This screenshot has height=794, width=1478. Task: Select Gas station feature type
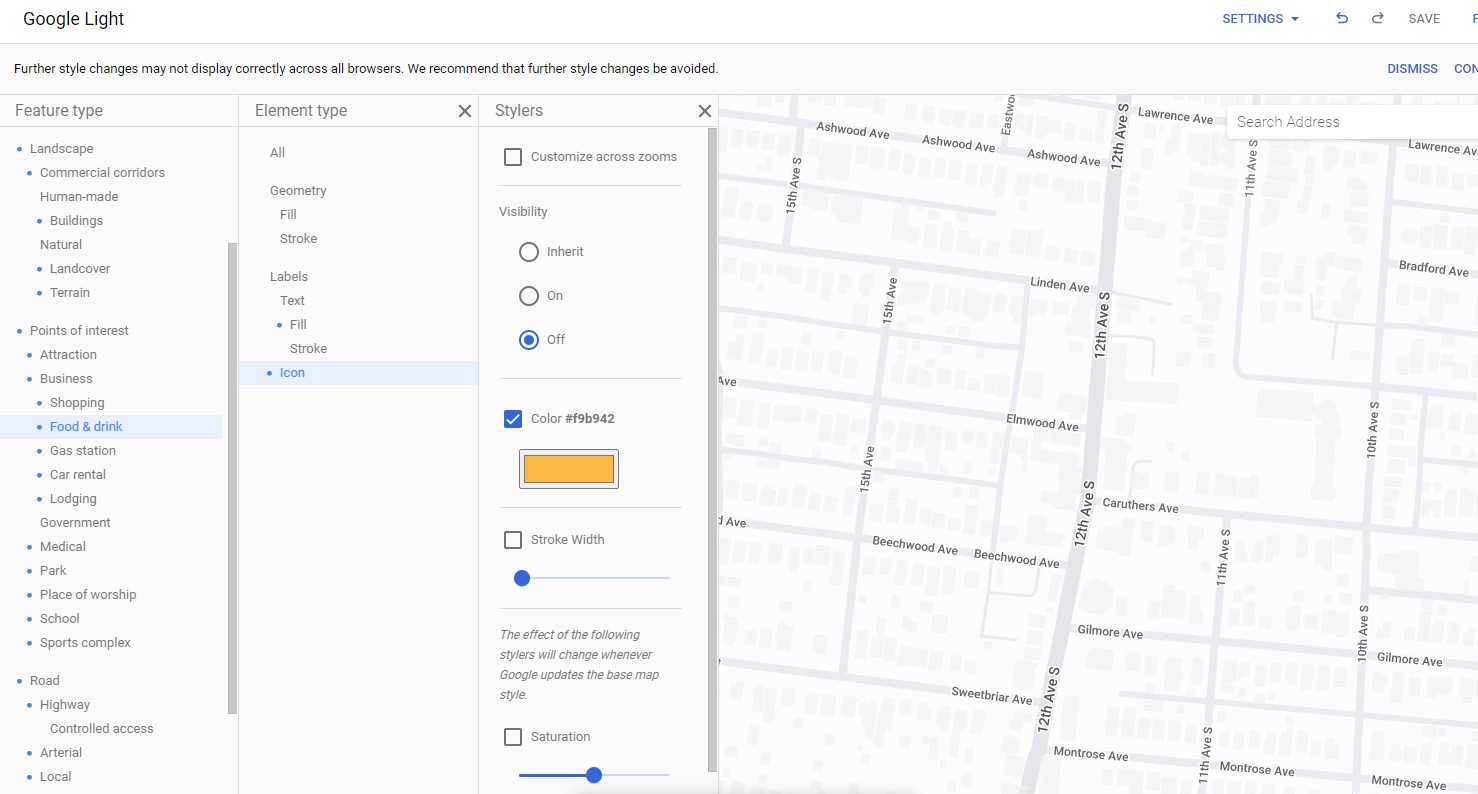[x=83, y=451]
